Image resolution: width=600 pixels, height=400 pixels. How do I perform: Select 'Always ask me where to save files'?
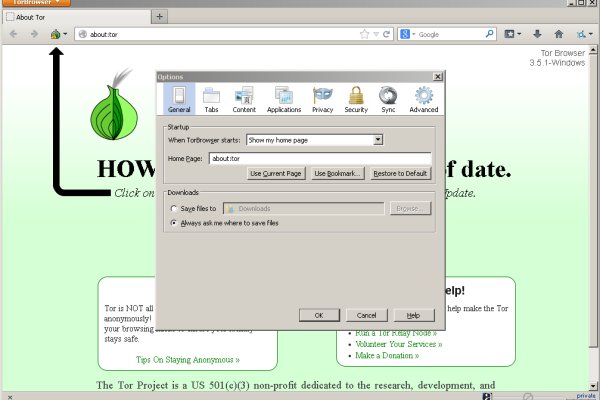point(175,223)
